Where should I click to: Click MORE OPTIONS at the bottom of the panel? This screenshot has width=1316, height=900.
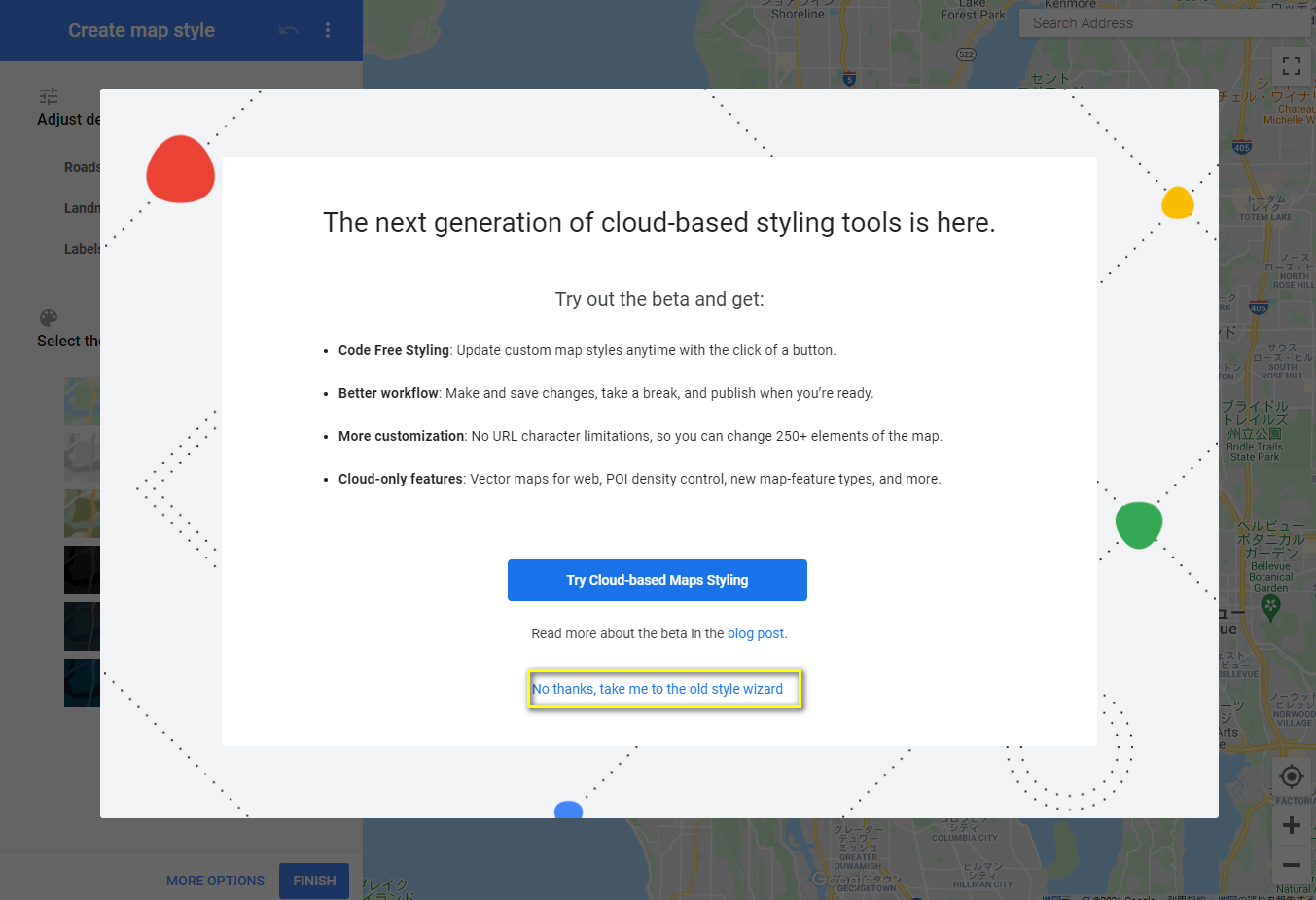point(215,881)
